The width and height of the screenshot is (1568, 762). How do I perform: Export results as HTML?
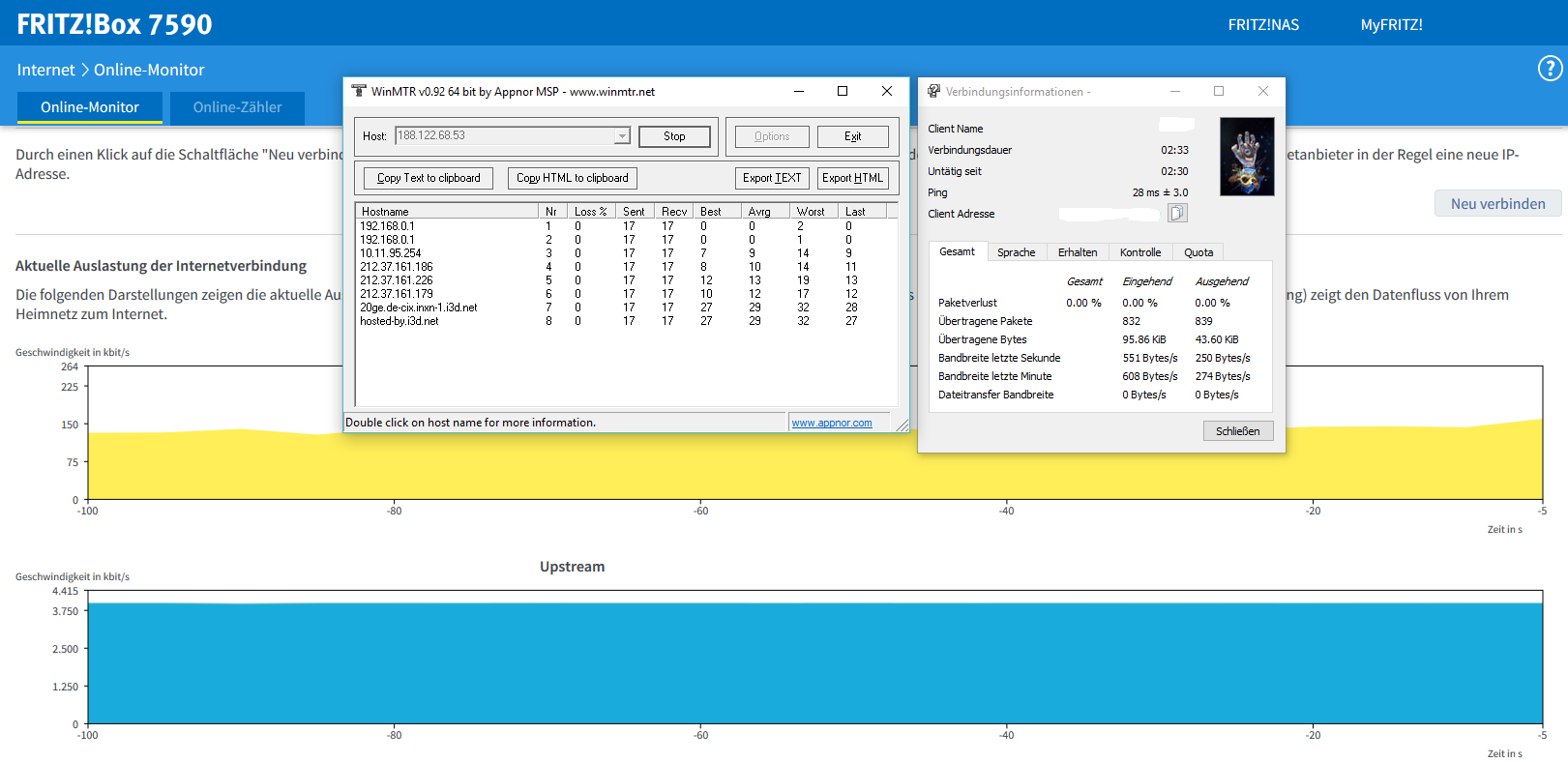(852, 178)
